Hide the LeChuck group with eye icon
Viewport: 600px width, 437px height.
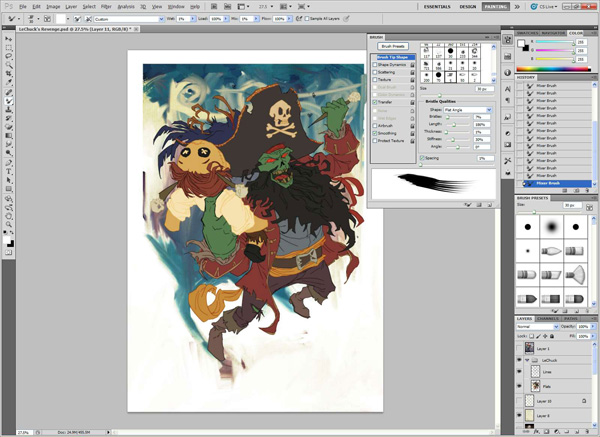[x=519, y=360]
